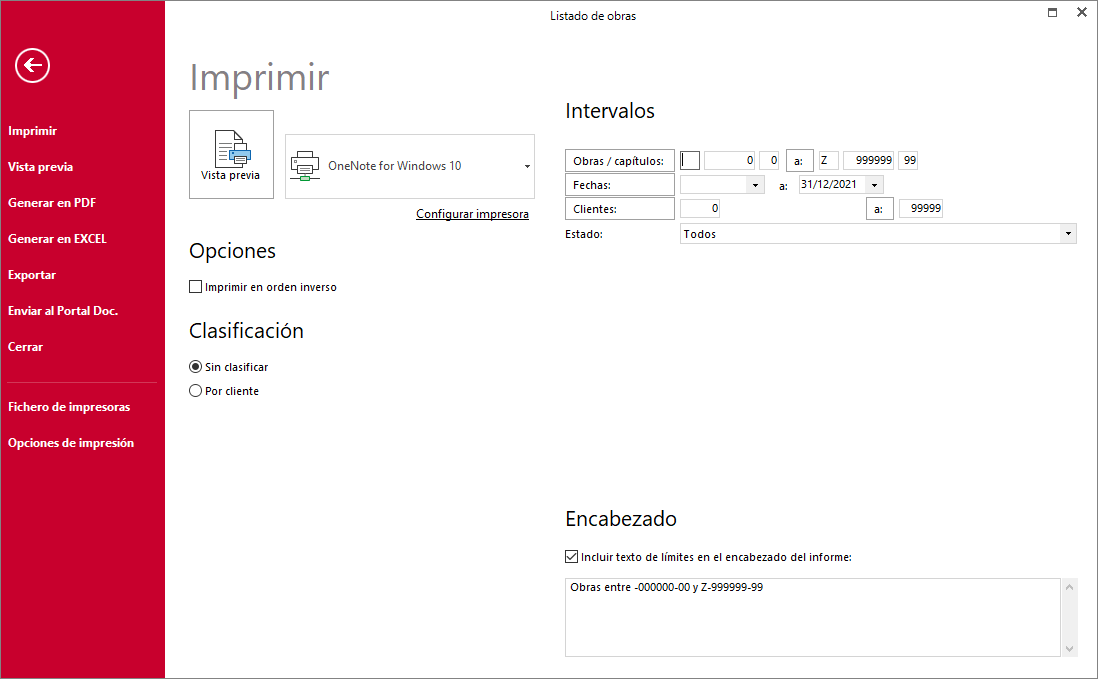The height and width of the screenshot is (679, 1098).
Task: Click the Vista previa document icon button
Action: pos(231,155)
